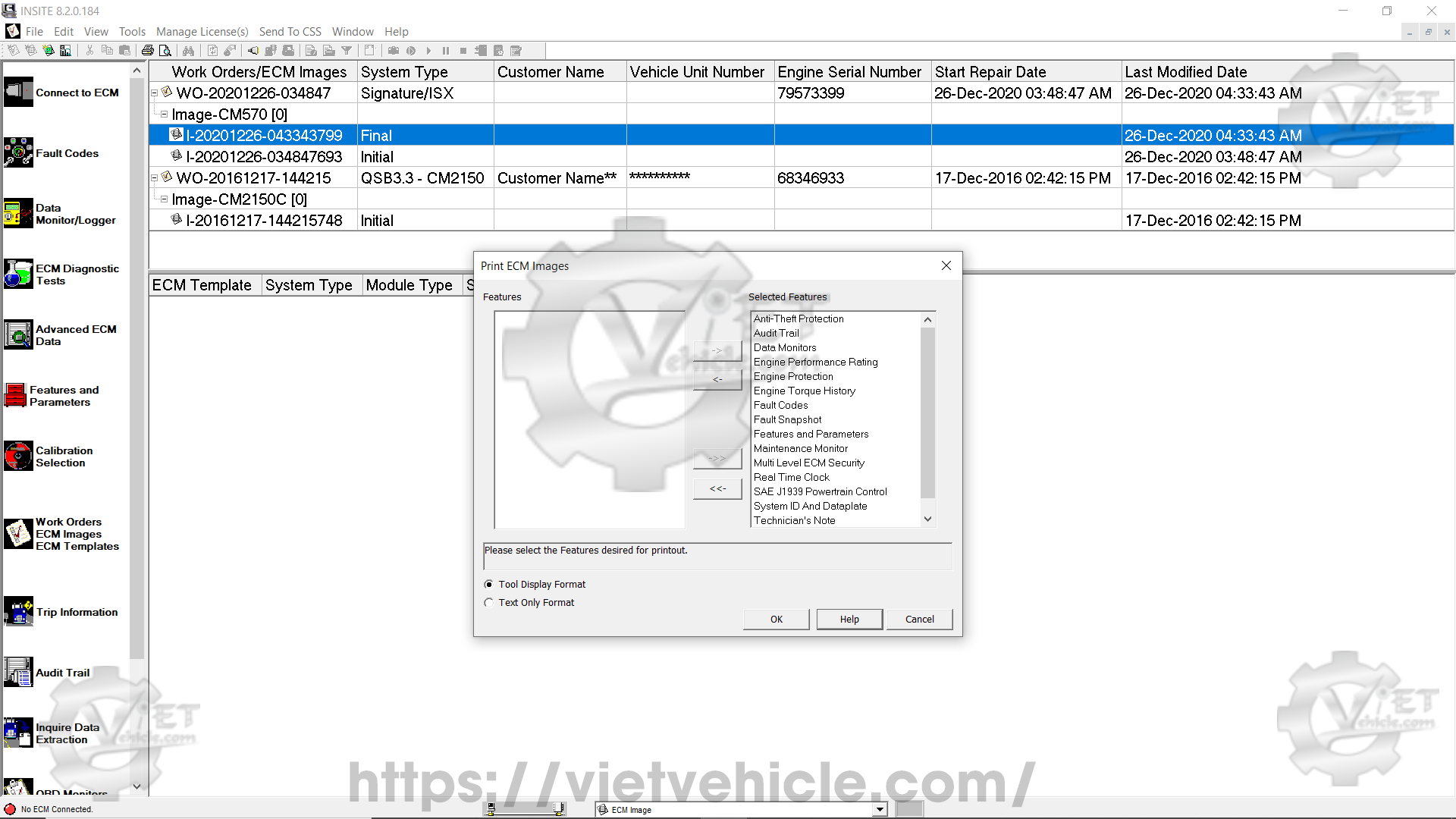Collapse WO-20201226-034847 work order tree node

(x=155, y=93)
